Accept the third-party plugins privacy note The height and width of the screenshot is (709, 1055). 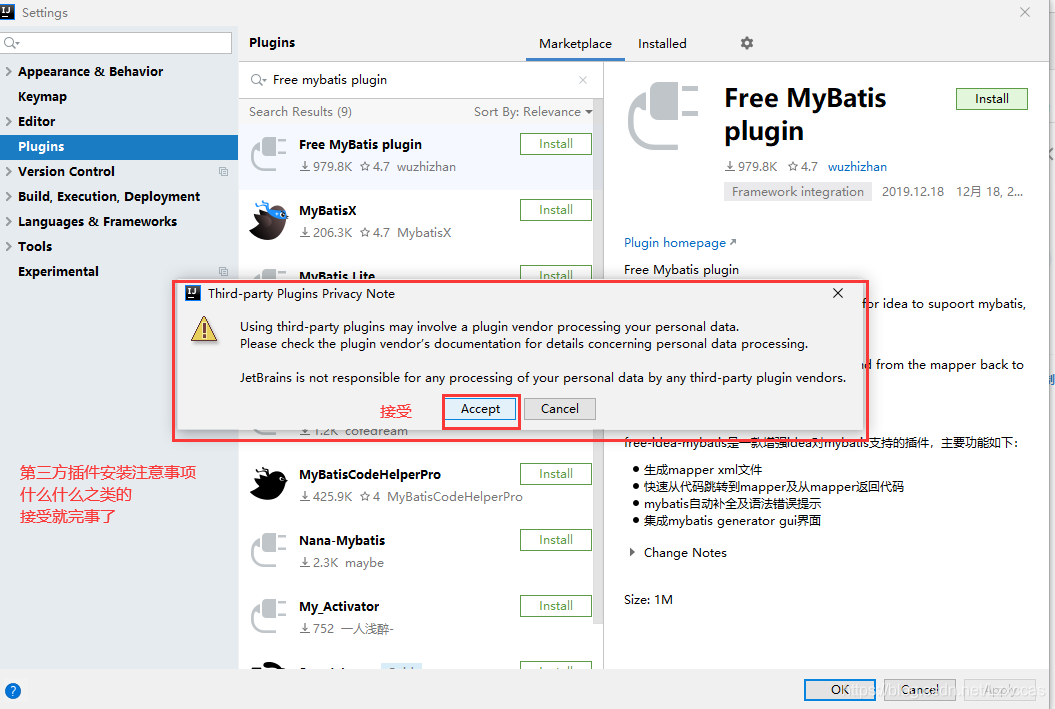(x=480, y=409)
